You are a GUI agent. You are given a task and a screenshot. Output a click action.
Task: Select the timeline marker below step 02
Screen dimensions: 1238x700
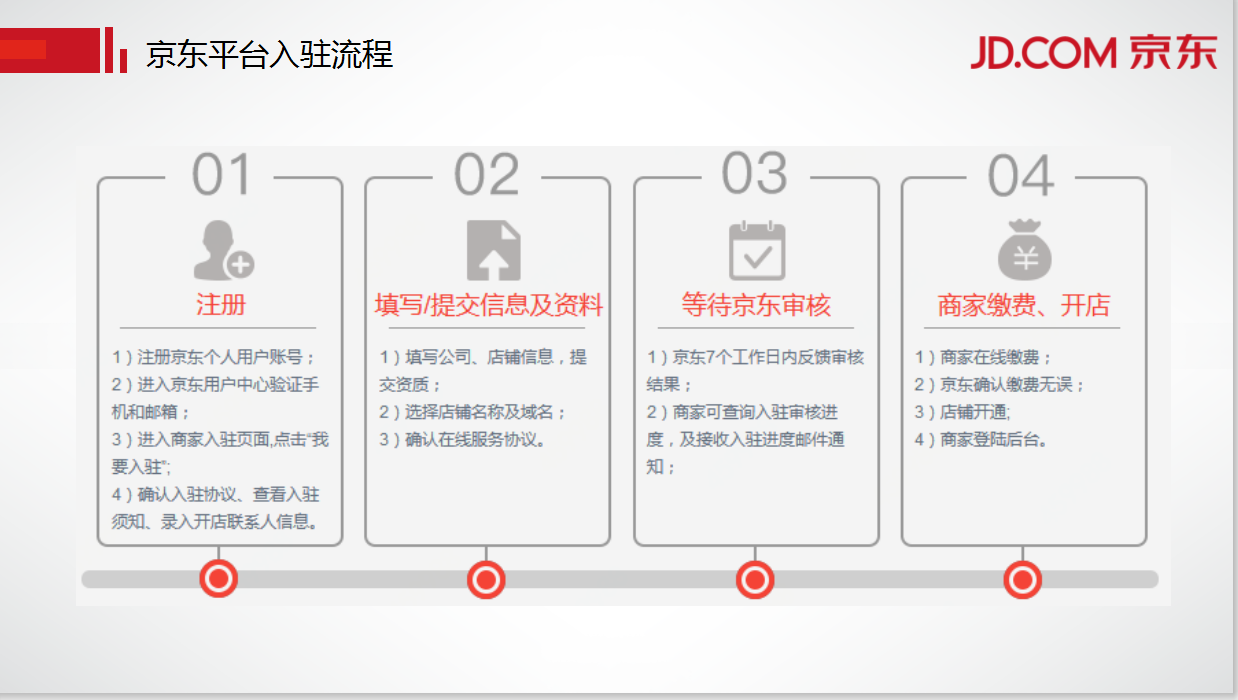click(486, 579)
